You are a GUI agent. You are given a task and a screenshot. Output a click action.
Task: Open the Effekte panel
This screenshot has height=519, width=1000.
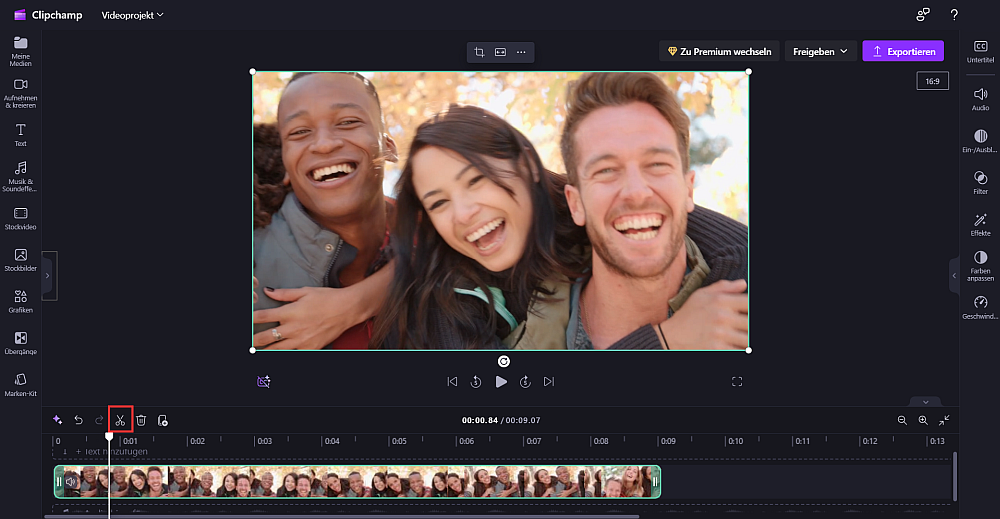click(x=980, y=224)
